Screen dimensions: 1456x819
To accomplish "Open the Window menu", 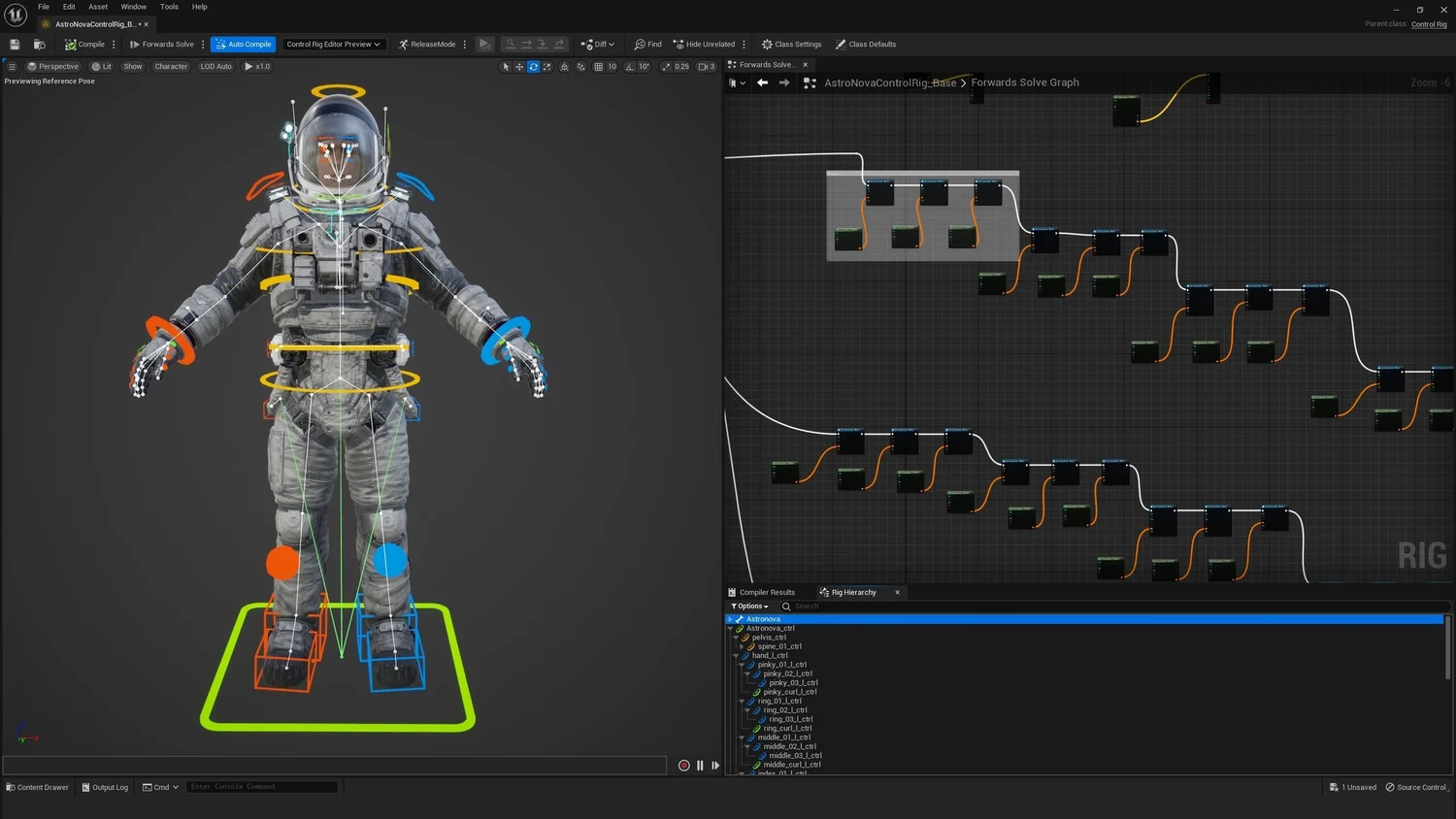I will [x=133, y=7].
